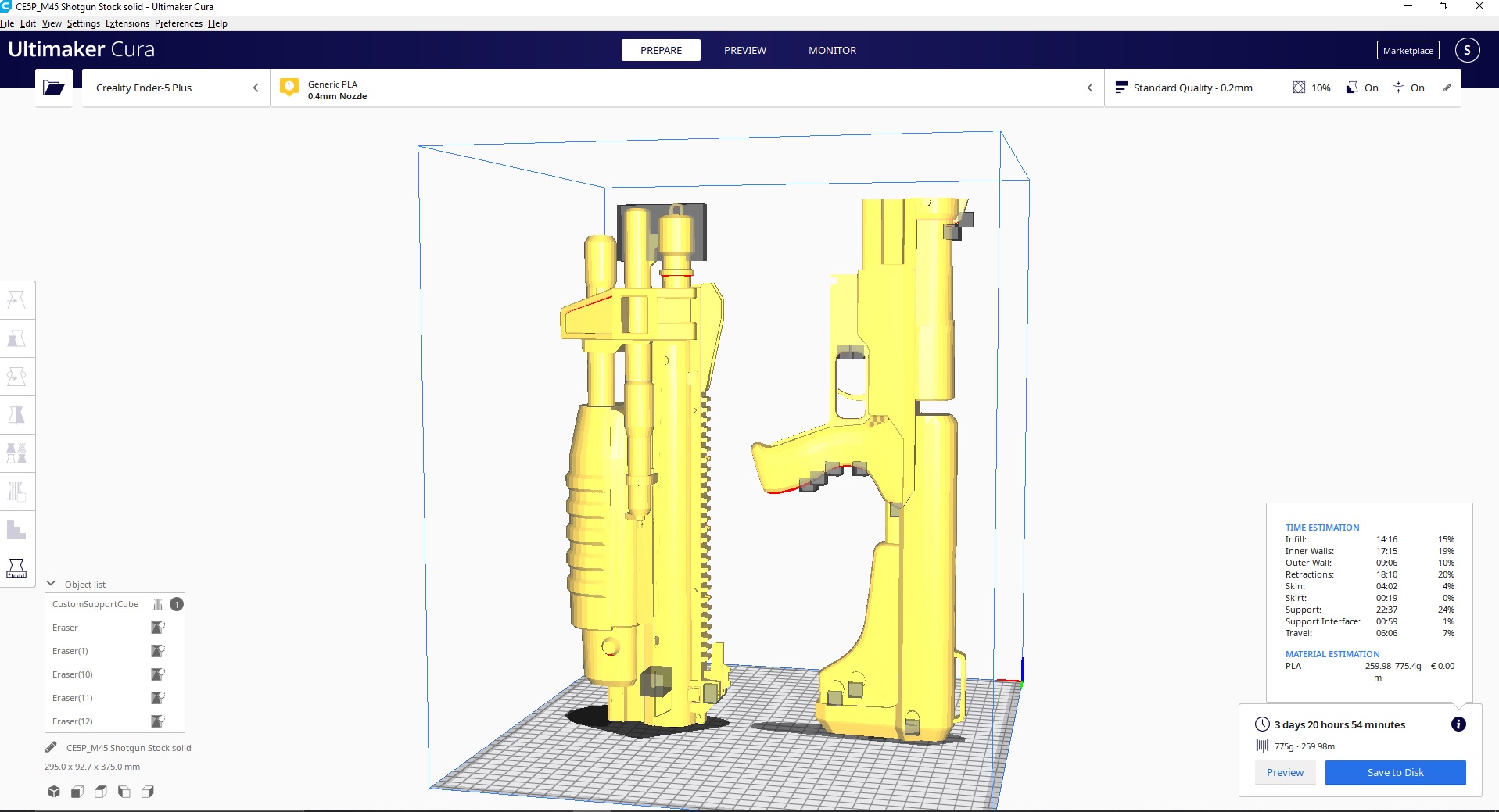Screen dimensions: 1499x812
Task: Select the Scale tool
Action: 16,339
